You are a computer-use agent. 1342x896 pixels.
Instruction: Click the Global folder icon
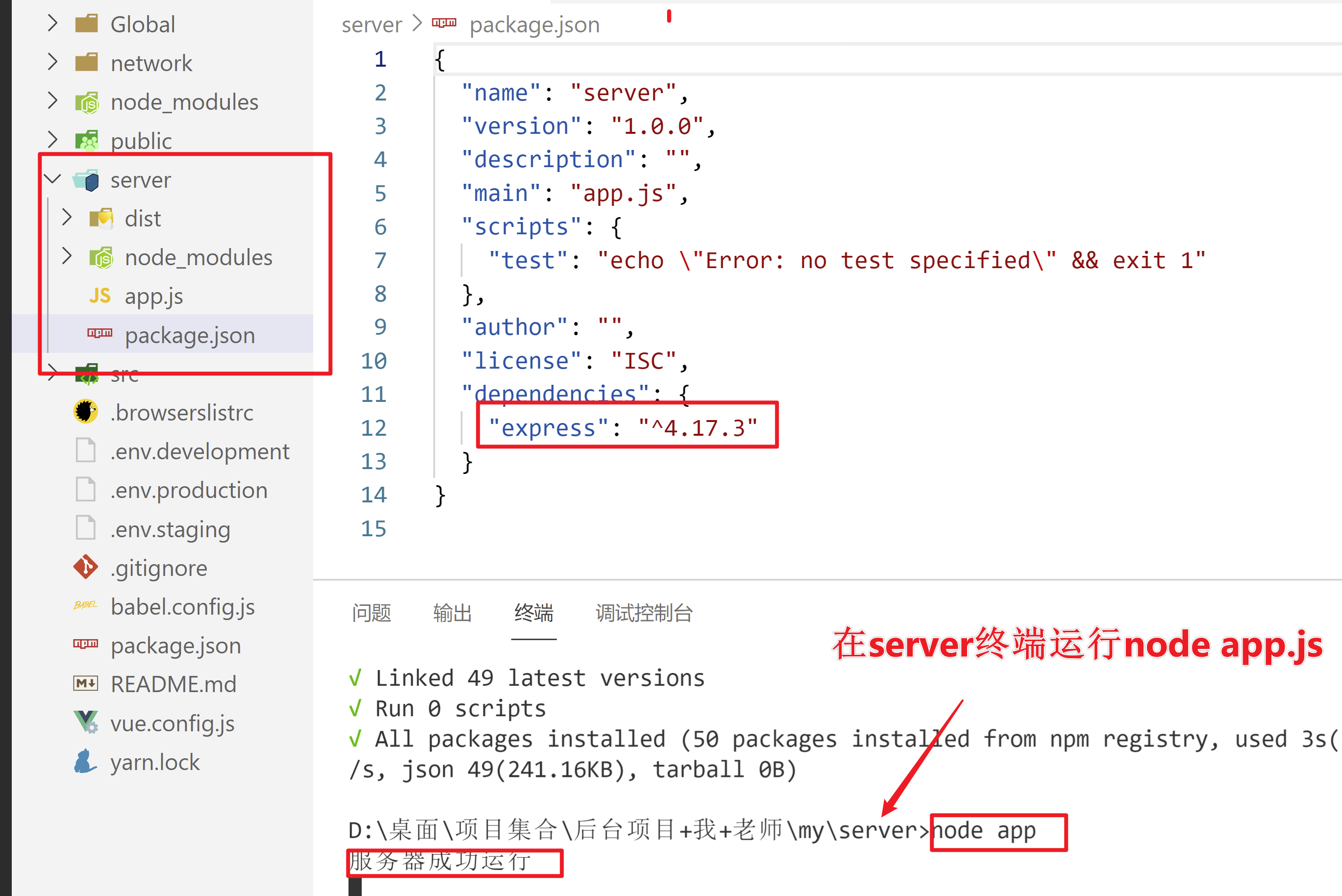86,24
